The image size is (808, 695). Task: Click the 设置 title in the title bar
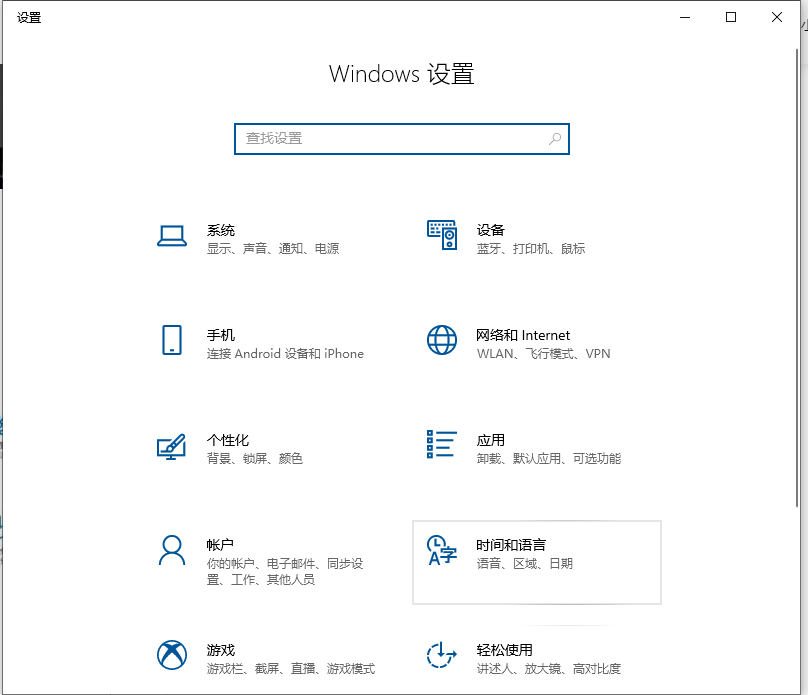(x=29, y=16)
